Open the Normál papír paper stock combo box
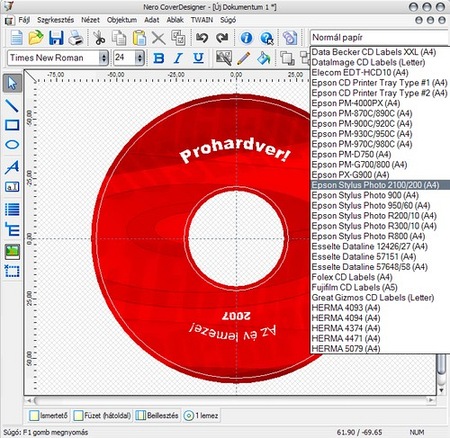Viewport: 450px width, 438px height. [x=380, y=37]
